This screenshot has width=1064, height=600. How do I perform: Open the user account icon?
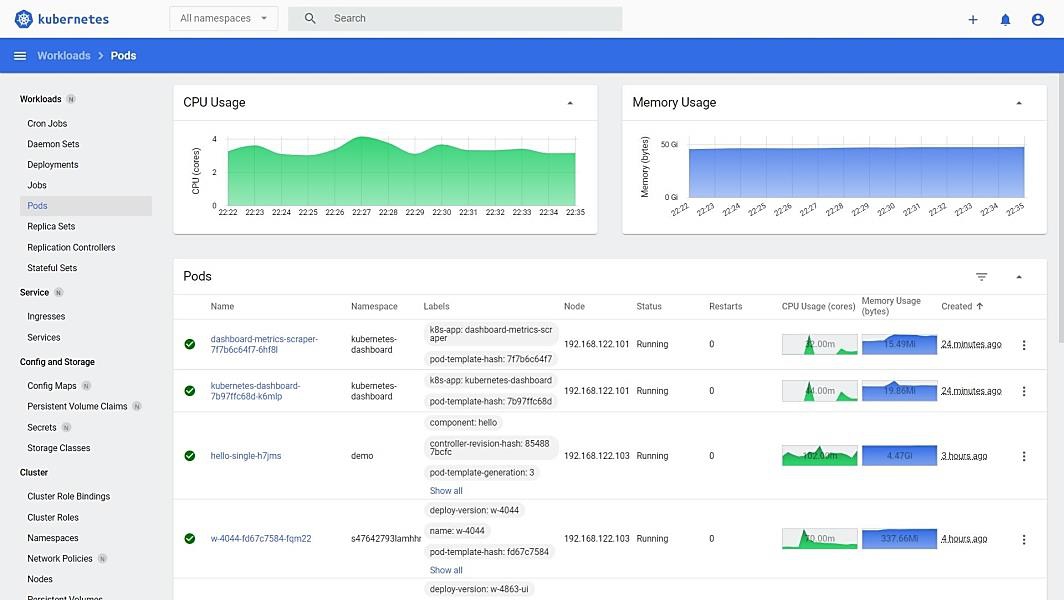(1037, 19)
